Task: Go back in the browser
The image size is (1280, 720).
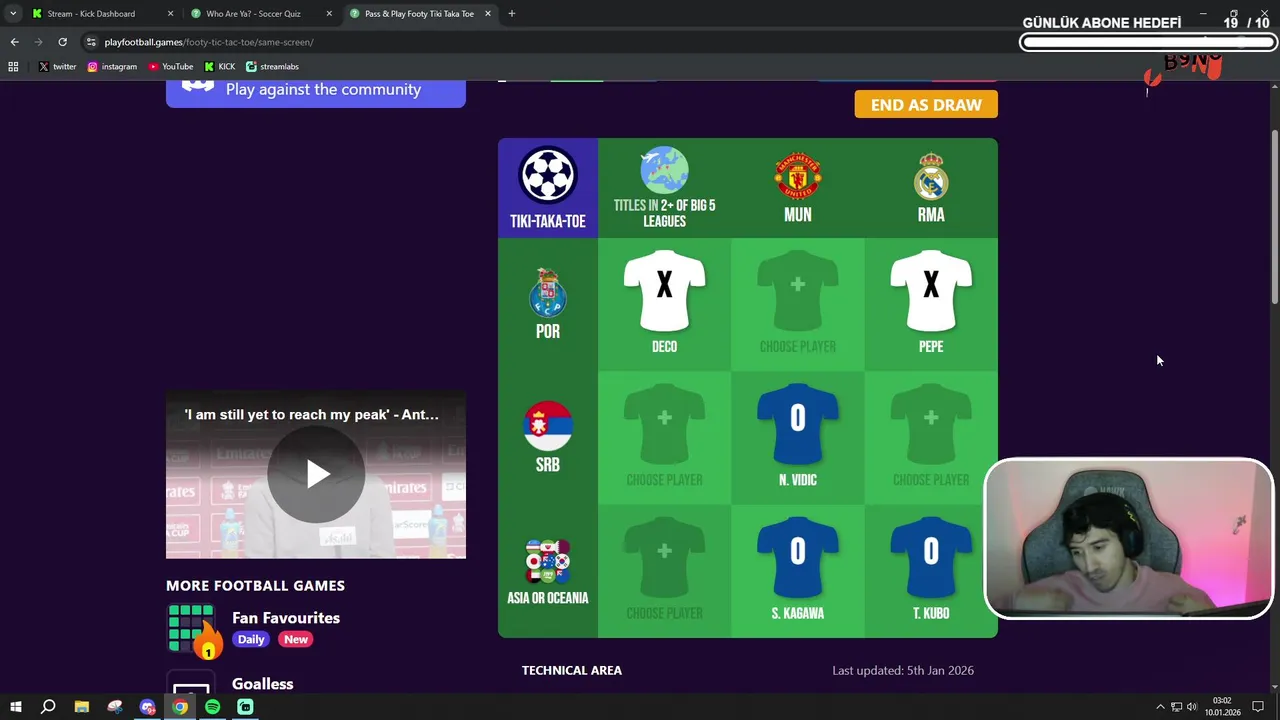Action: (14, 42)
